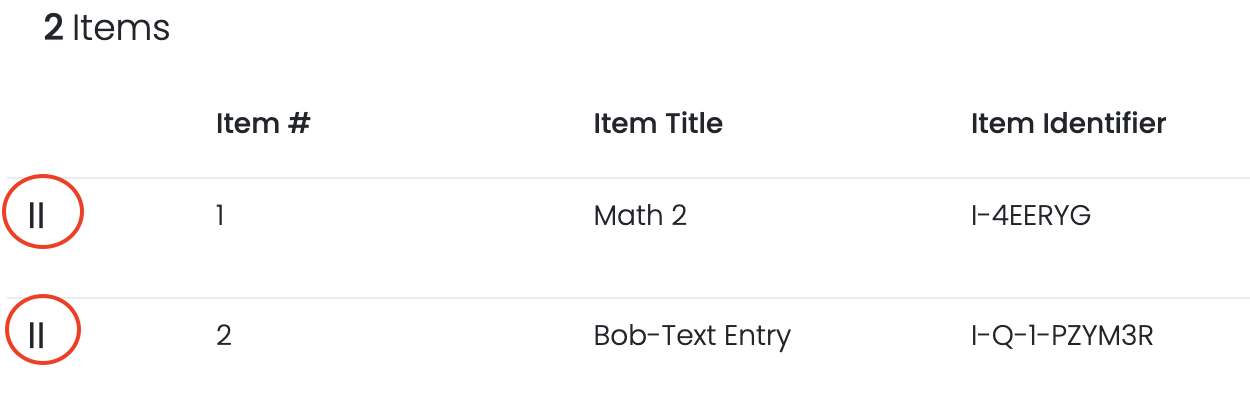Click the "2 Items" count heading
Image resolution: width=1250 pixels, height=416 pixels.
(107, 28)
